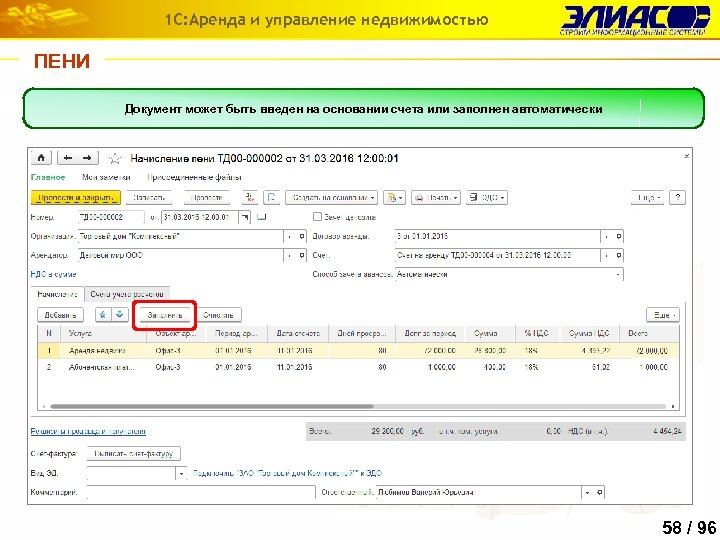
Task: Switch to the Счета учета расчетов tab
Action: (127, 294)
